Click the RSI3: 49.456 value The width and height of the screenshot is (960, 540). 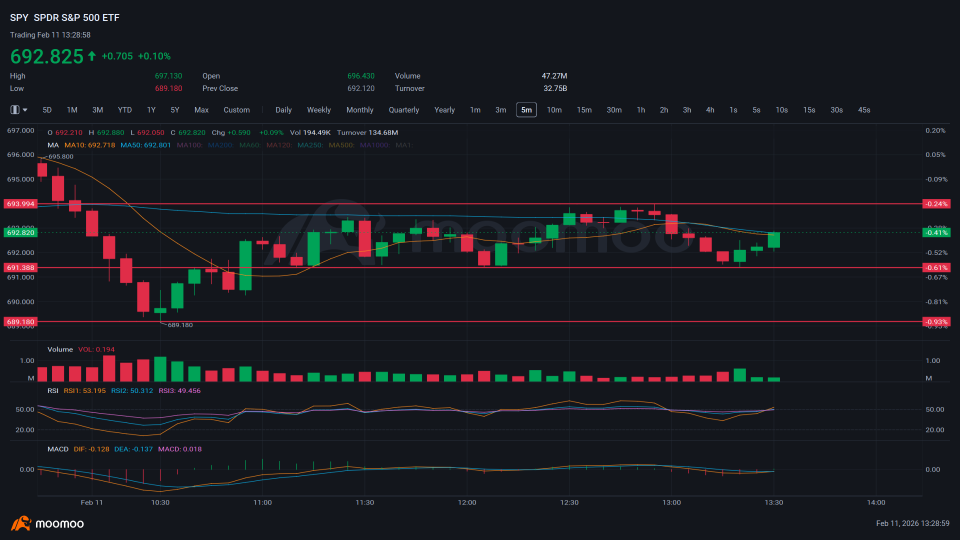(x=179, y=391)
